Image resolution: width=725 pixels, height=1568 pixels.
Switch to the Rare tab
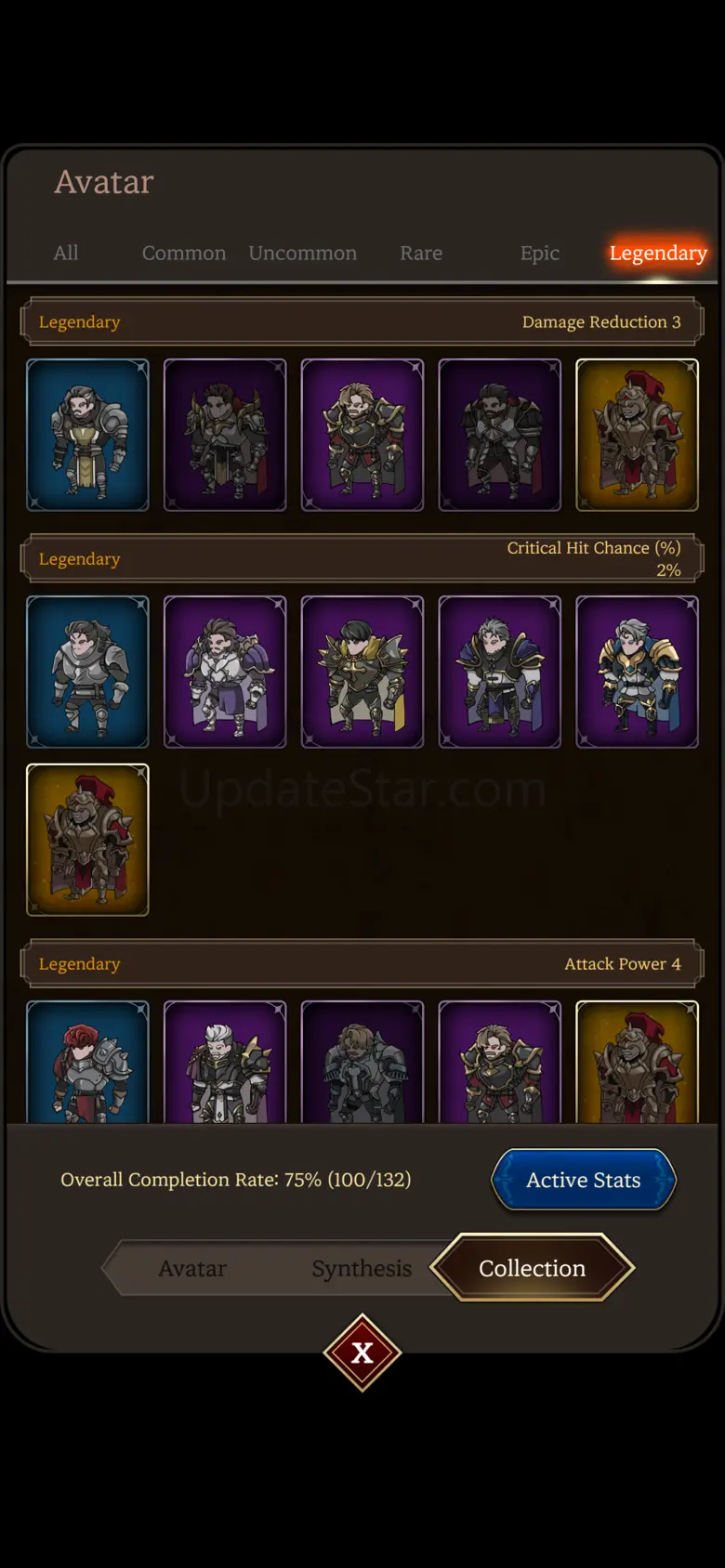[421, 253]
